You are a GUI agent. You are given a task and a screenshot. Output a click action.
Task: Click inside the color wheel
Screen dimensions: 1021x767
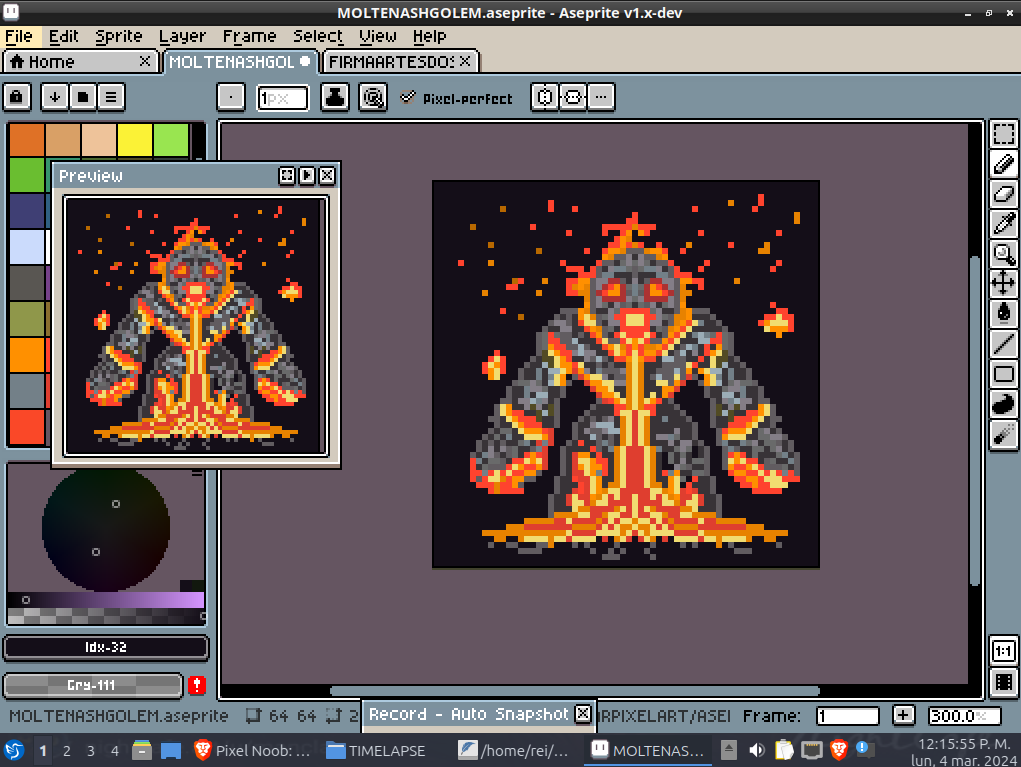pos(105,530)
